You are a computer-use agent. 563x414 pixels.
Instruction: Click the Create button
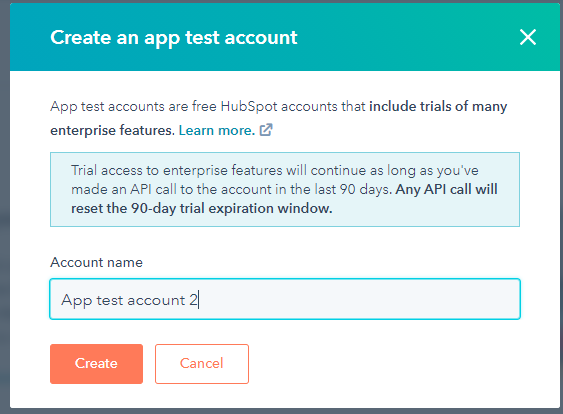[x=96, y=364]
